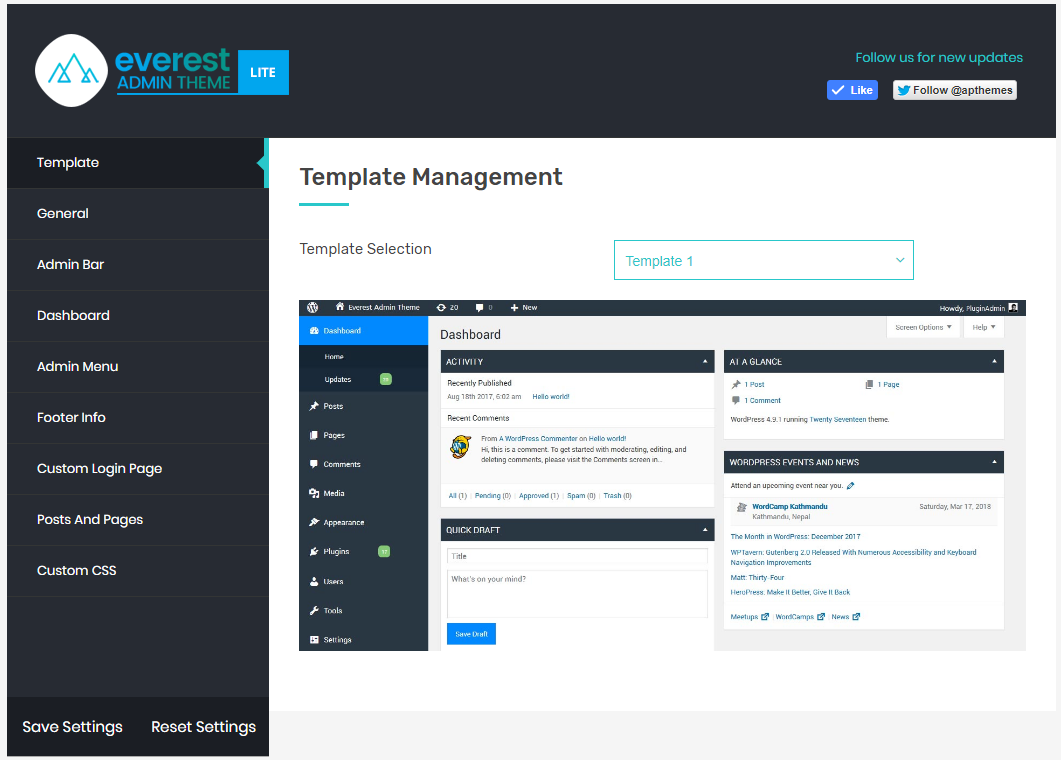Image resolution: width=1061 pixels, height=760 pixels.
Task: Click the LITE badge next to the logo
Action: pyautogui.click(x=263, y=72)
